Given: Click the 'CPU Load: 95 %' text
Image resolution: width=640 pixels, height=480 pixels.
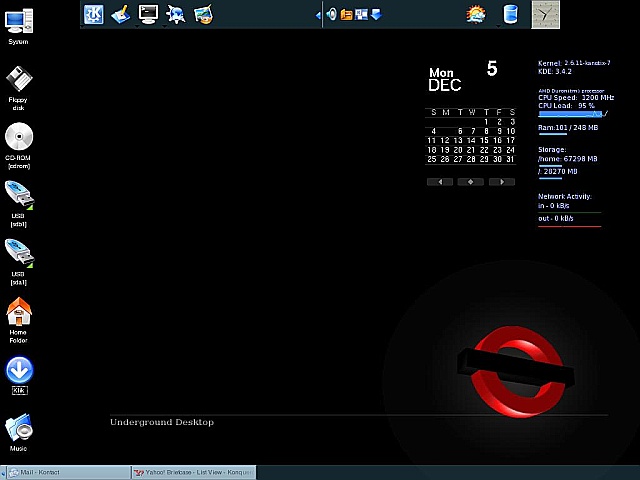Looking at the screenshot, I should click(x=566, y=106).
